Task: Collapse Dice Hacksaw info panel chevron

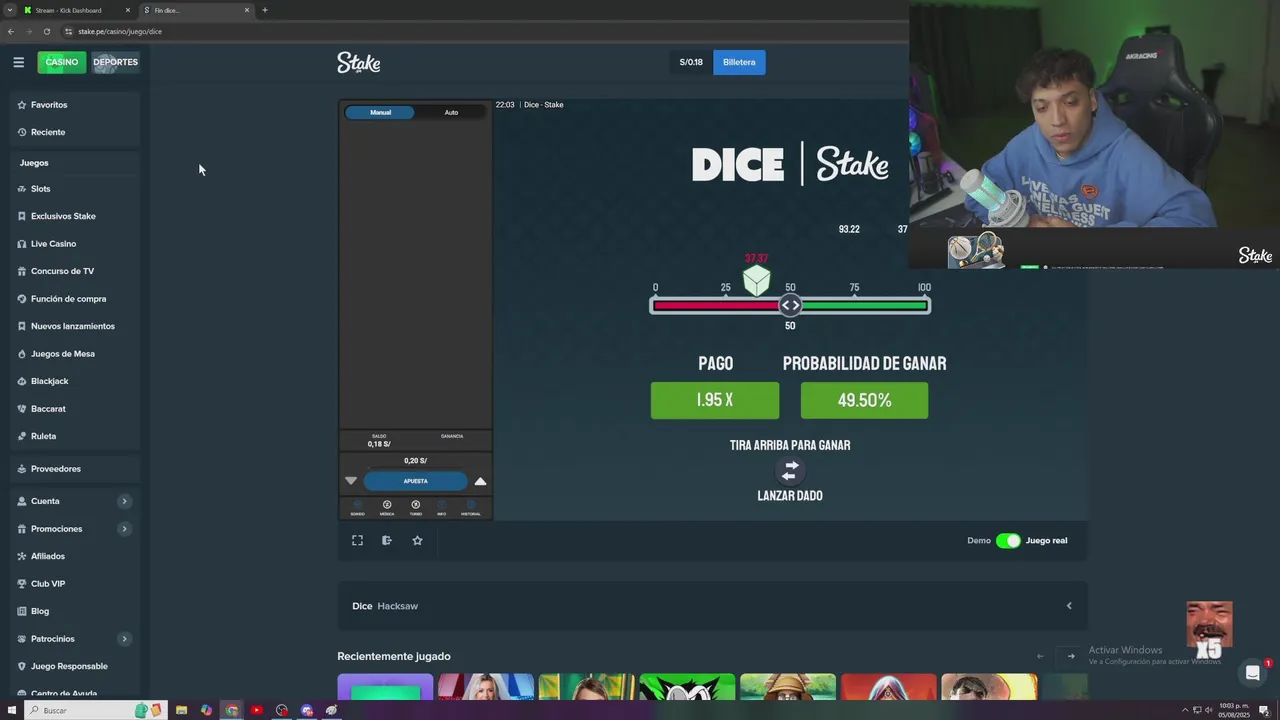Action: coord(1069,606)
